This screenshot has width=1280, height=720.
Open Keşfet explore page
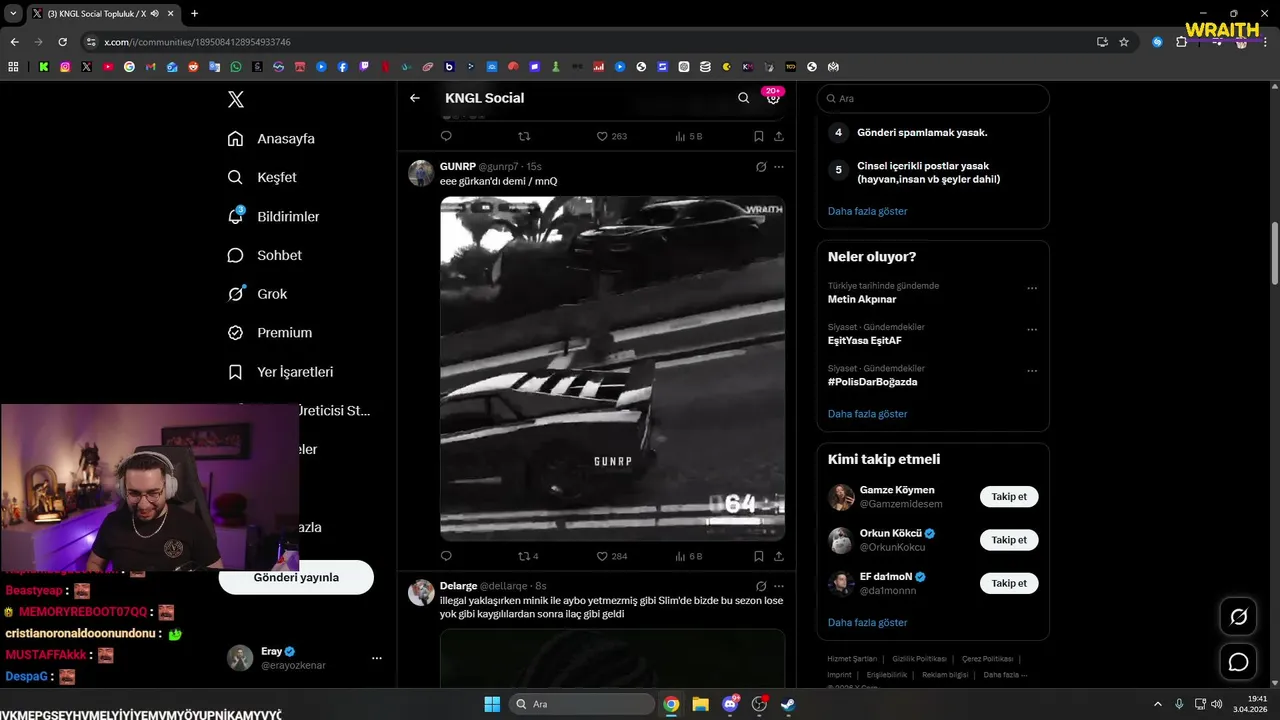coord(262,177)
